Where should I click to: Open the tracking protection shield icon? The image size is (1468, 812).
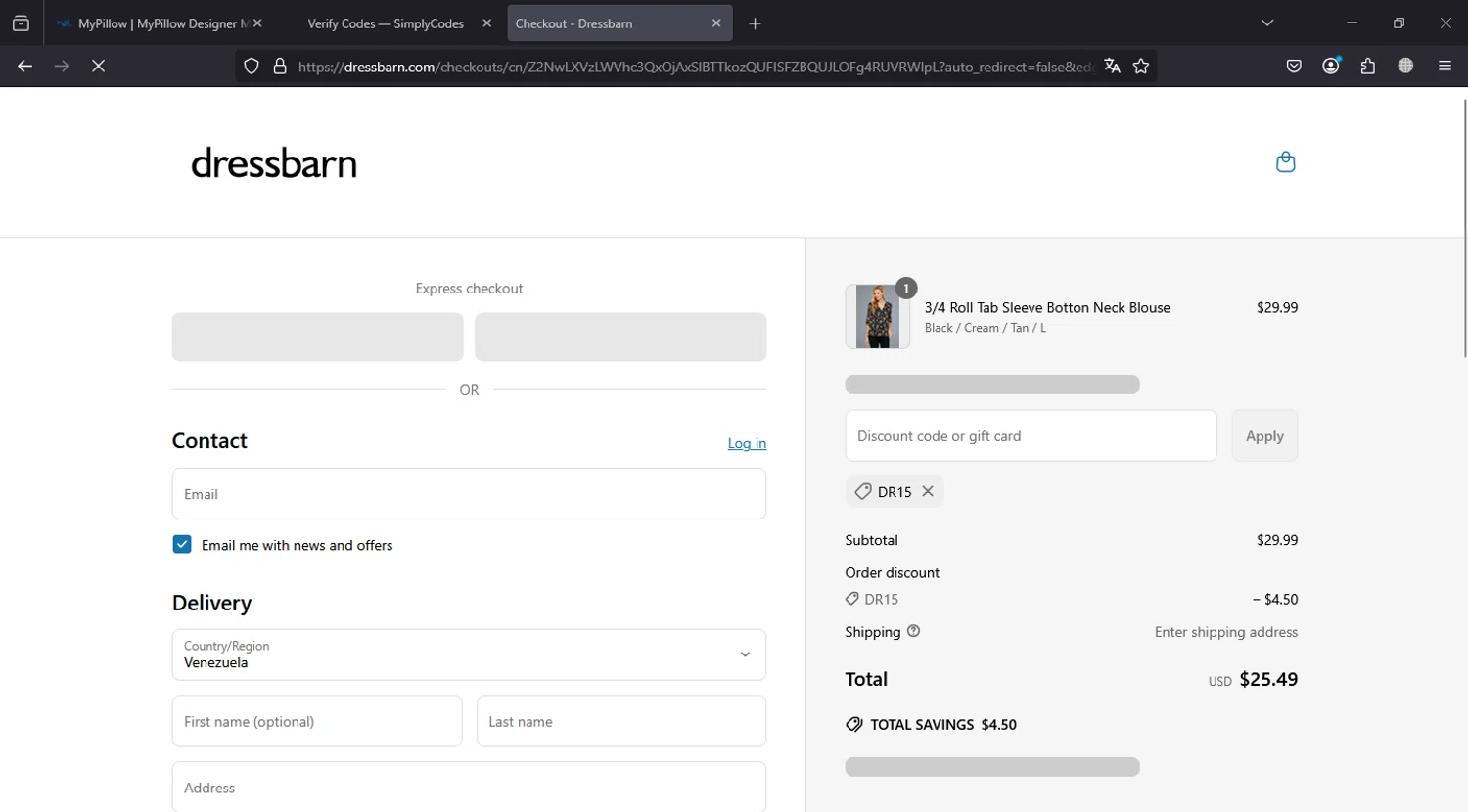tap(252, 67)
